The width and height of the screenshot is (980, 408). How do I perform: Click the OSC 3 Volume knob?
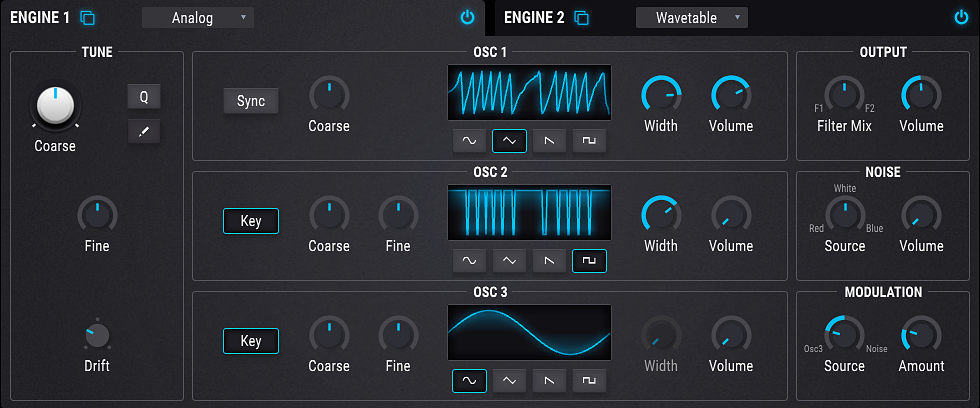coord(731,336)
